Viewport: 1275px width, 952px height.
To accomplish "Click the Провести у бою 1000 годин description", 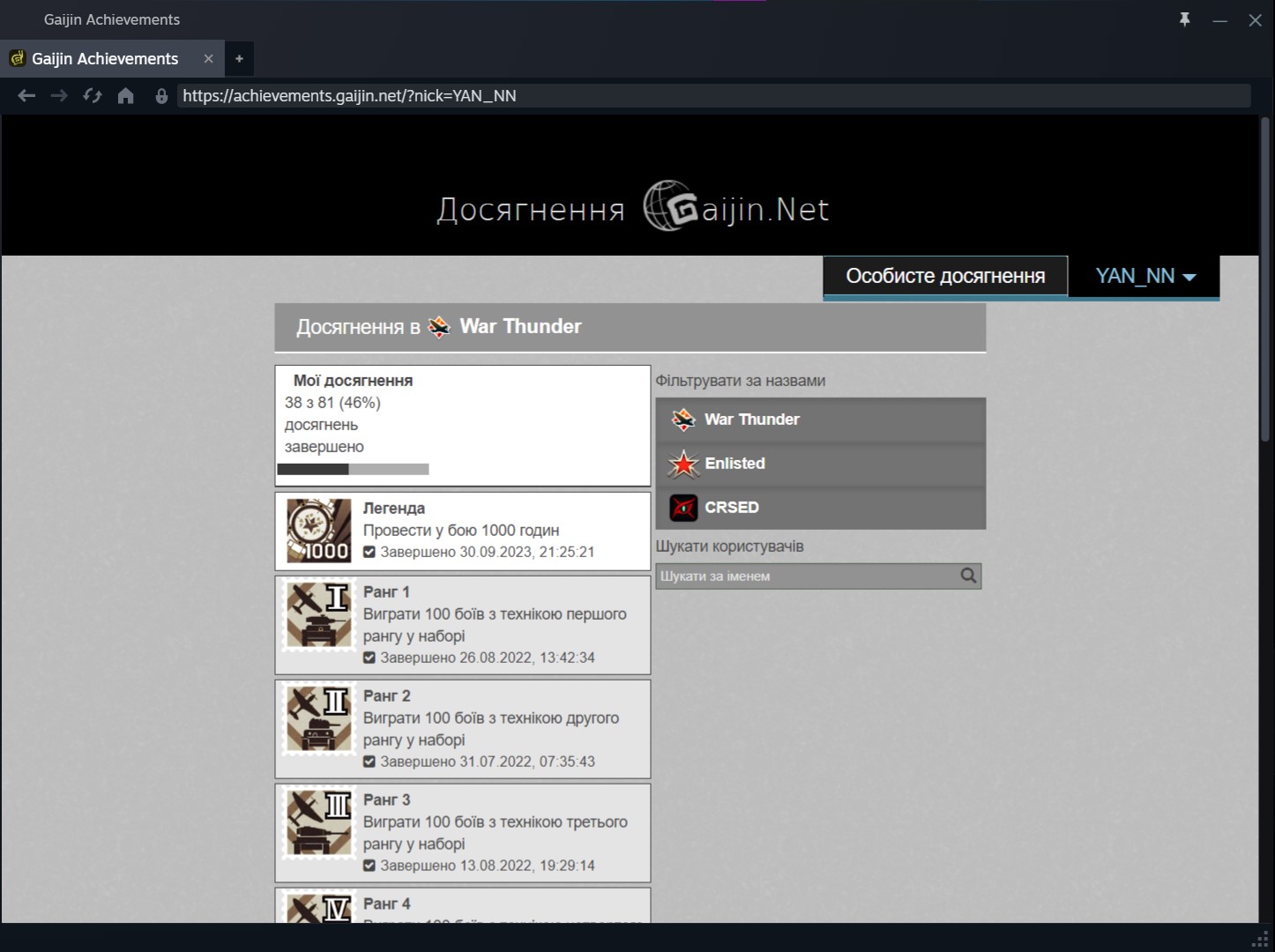I will click(x=461, y=531).
